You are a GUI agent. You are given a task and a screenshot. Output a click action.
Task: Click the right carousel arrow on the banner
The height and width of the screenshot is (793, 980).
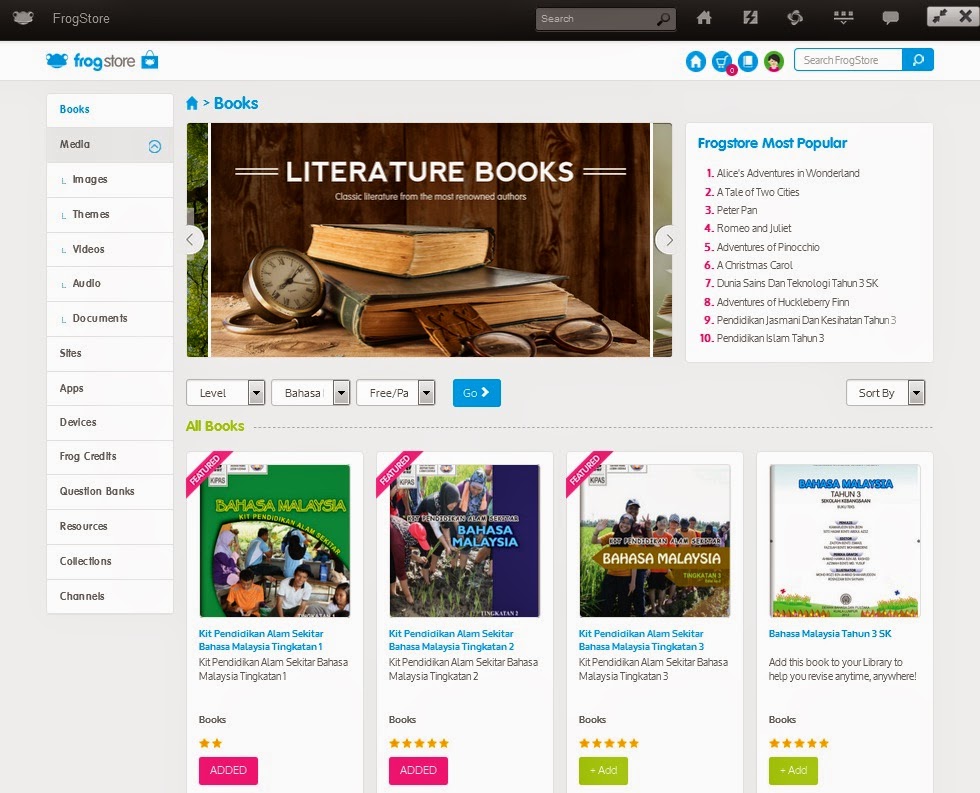[x=668, y=240]
